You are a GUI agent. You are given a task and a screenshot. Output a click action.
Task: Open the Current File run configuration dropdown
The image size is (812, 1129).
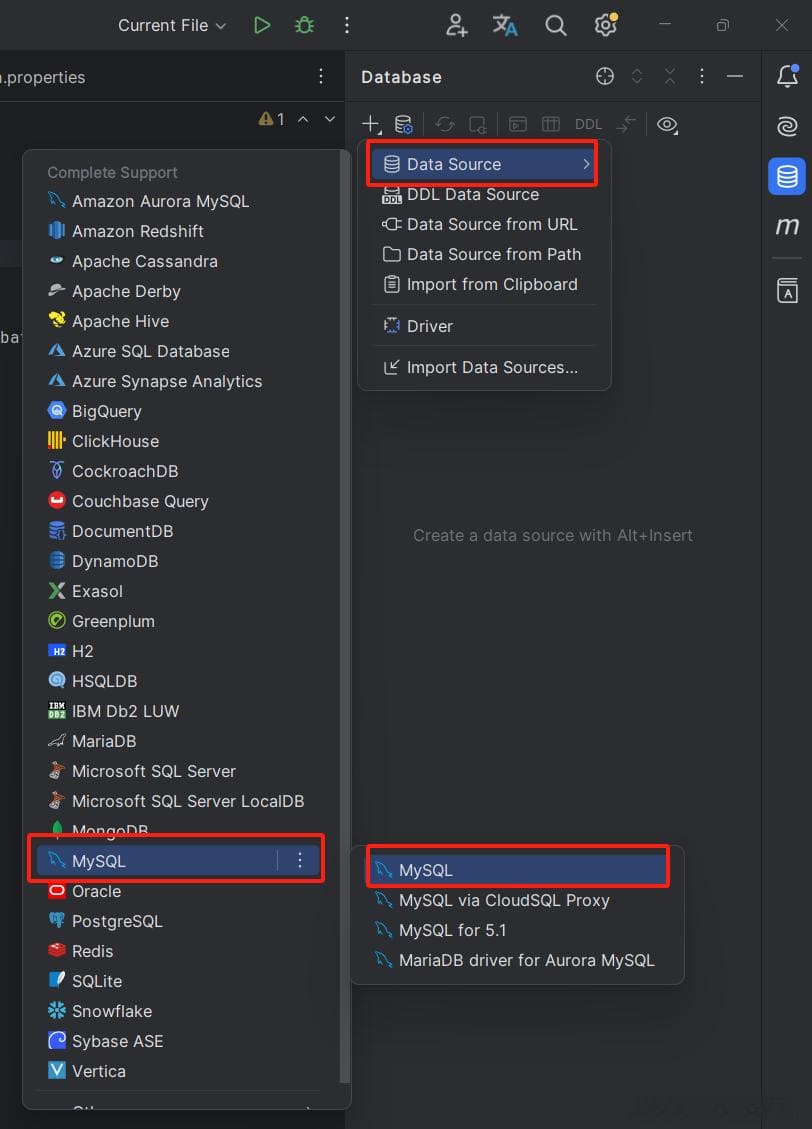click(172, 25)
